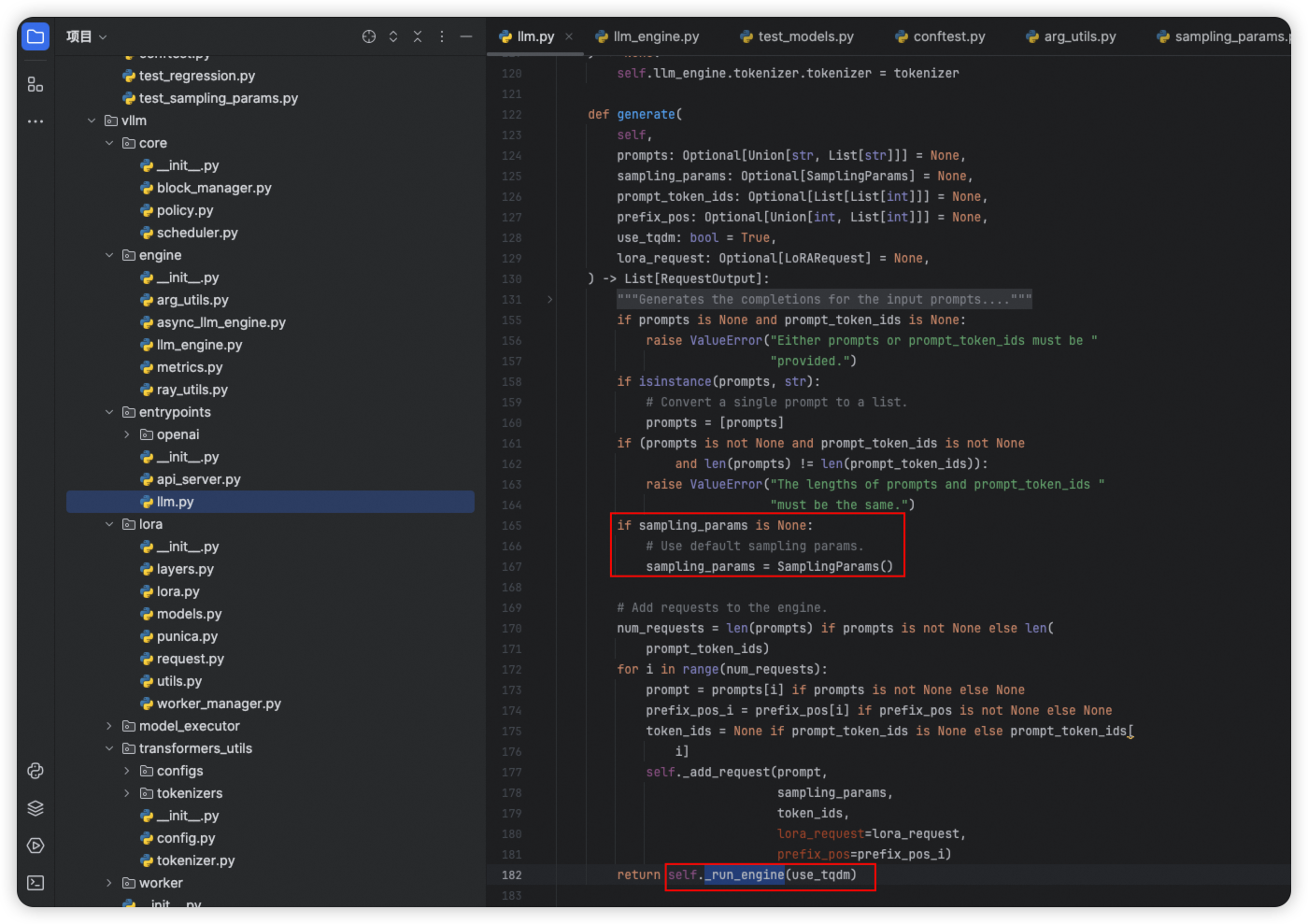Open the Structure tool window icon
Viewport: 1308px width, 924px height.
click(36, 84)
